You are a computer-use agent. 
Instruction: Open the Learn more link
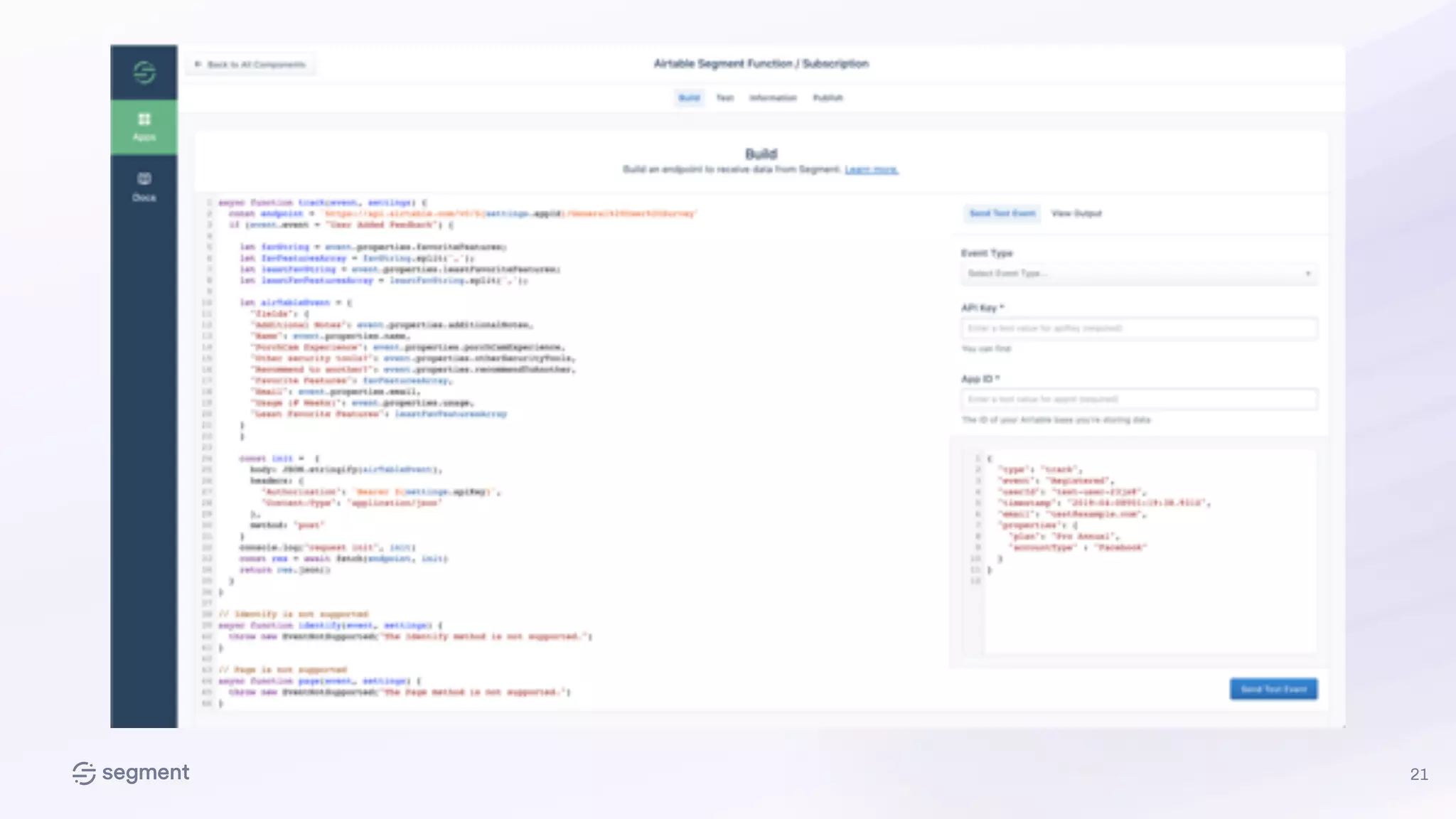pyautogui.click(x=872, y=170)
